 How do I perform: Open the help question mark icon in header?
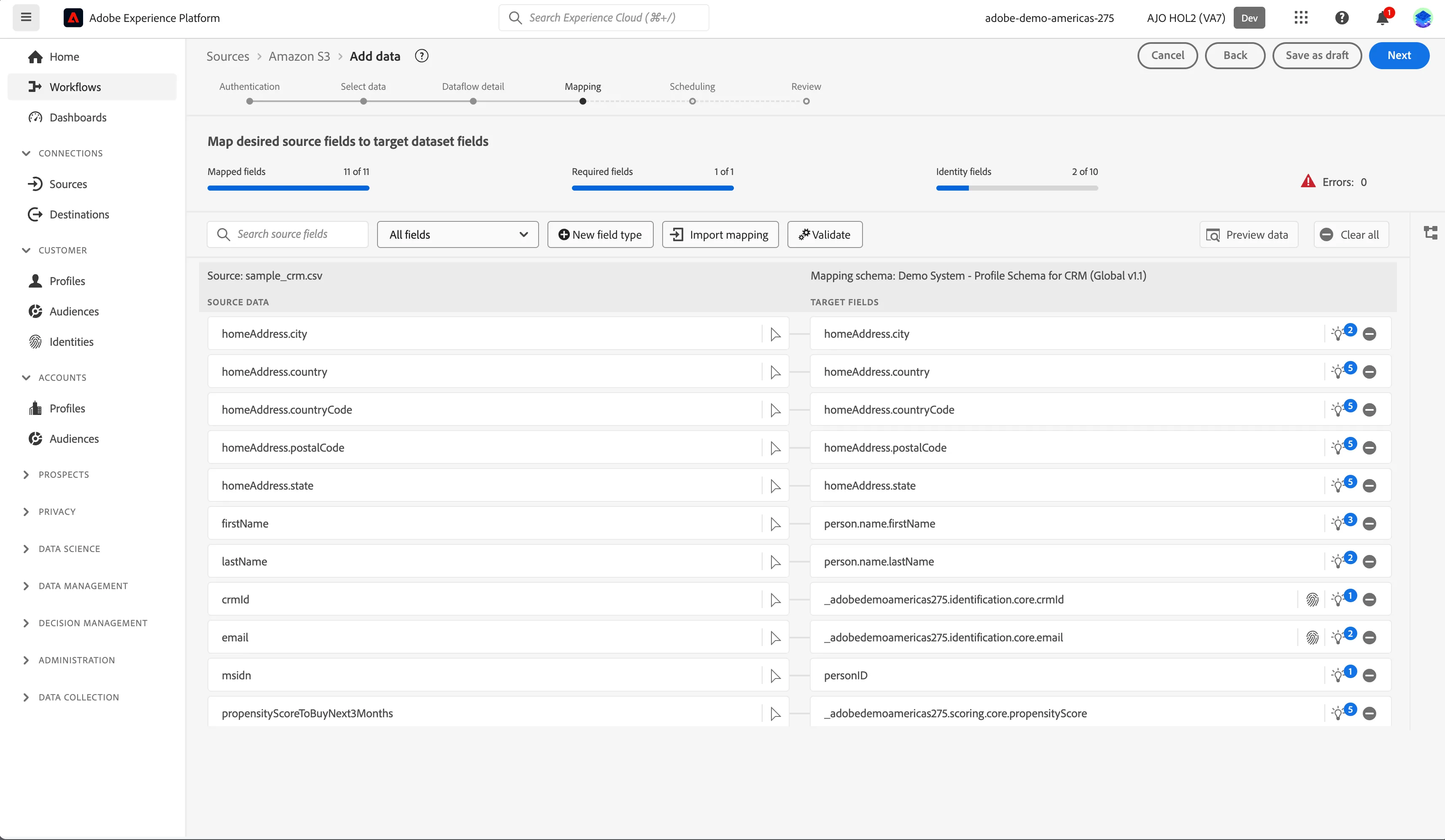click(x=1341, y=18)
